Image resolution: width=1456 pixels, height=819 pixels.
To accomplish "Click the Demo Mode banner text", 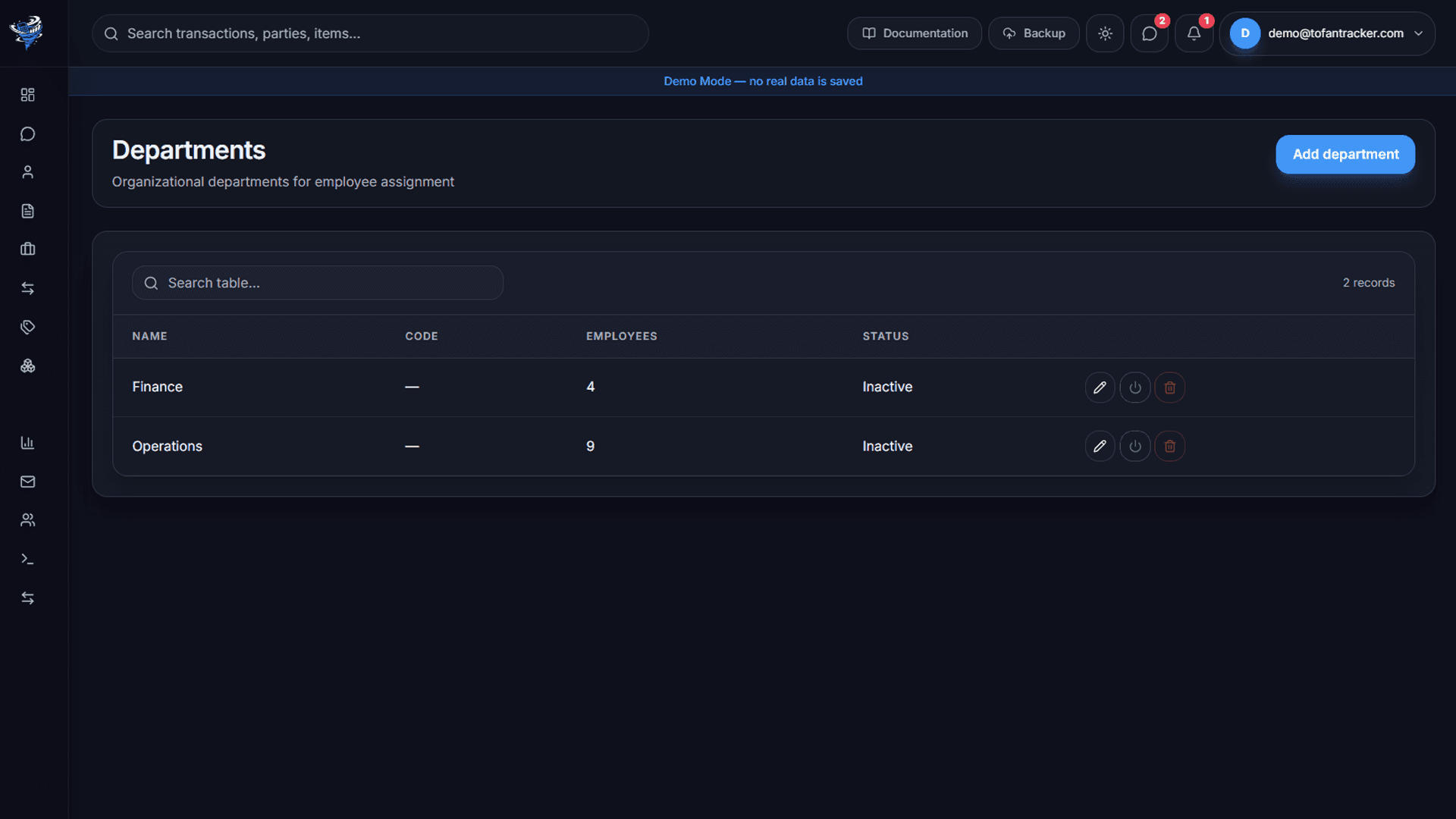I will (x=763, y=81).
